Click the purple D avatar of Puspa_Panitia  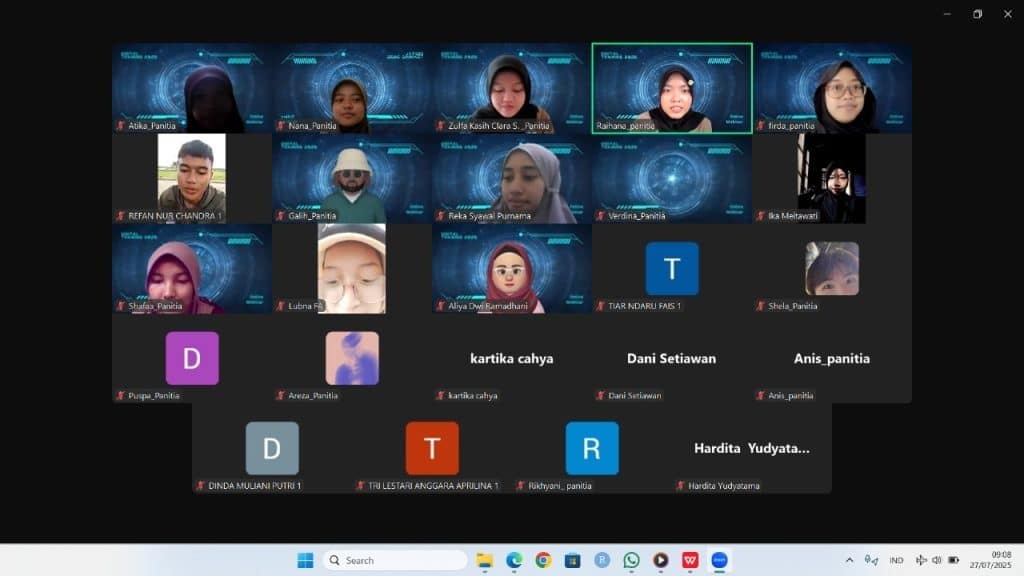point(192,358)
